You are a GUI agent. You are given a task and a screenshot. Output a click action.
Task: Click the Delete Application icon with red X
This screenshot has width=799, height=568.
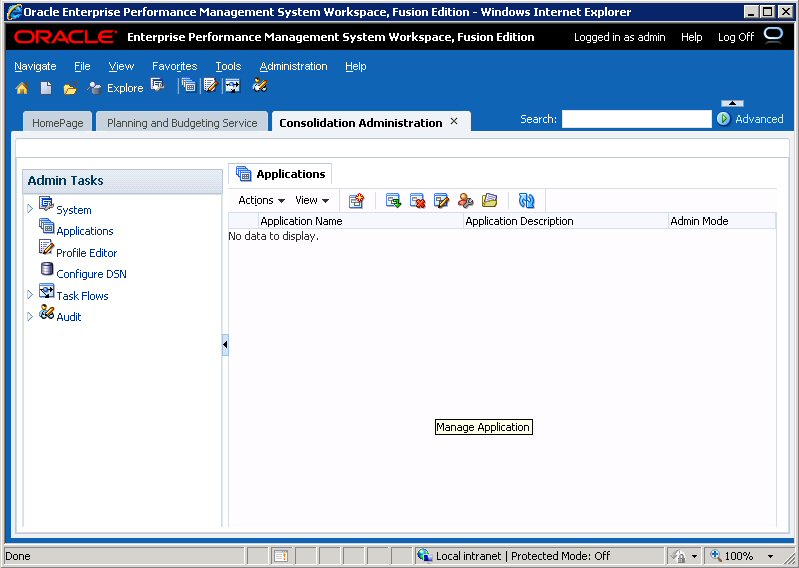417,200
